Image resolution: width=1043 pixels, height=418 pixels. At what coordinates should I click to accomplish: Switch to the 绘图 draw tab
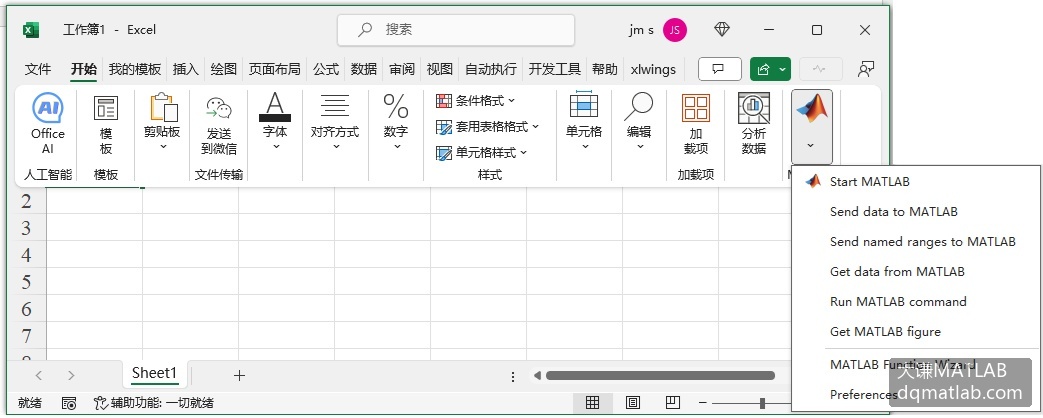pyautogui.click(x=224, y=69)
